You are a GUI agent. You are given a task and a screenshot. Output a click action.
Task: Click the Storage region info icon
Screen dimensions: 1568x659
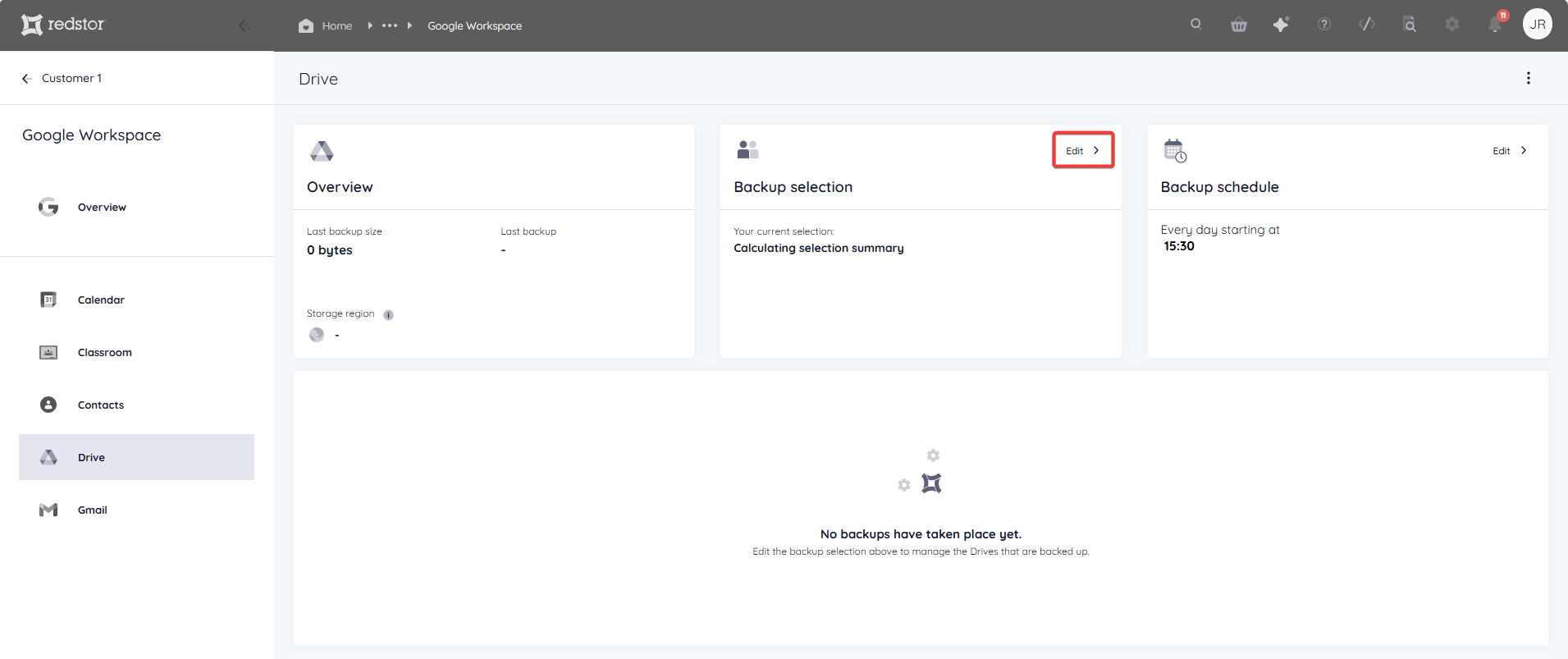point(389,315)
